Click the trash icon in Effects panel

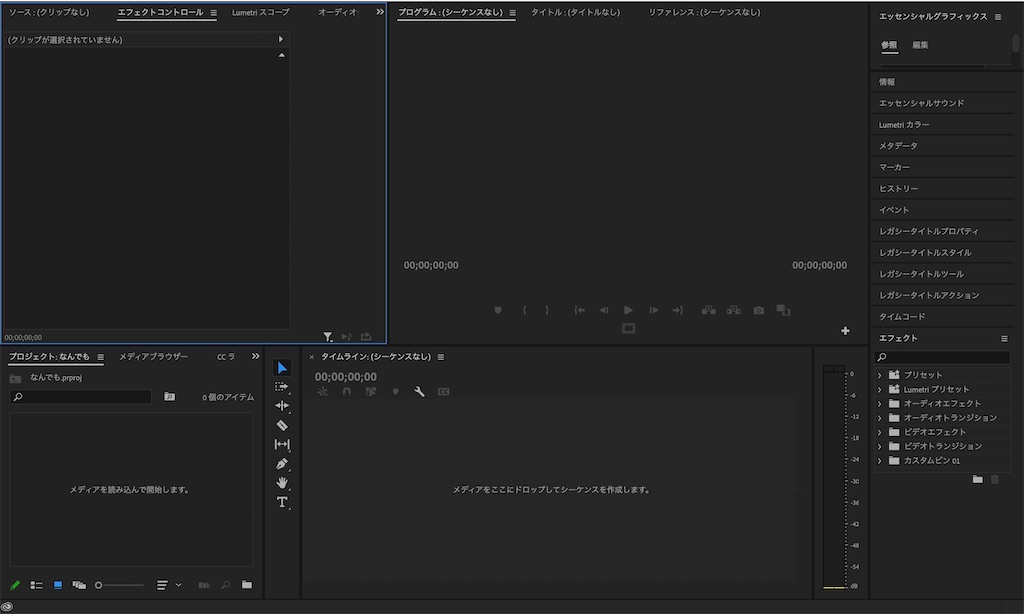(x=995, y=479)
